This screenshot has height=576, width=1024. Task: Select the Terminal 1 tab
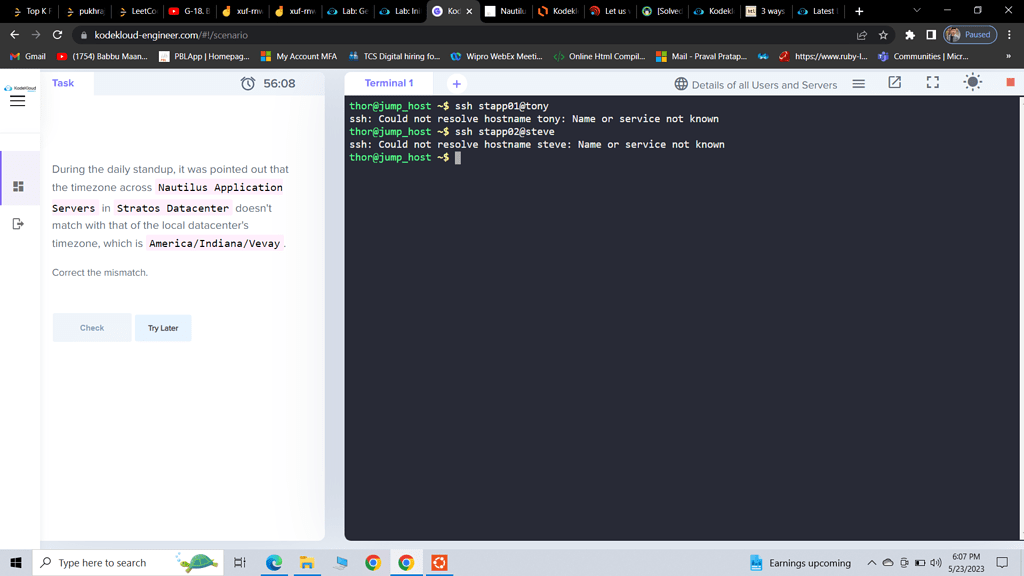[389, 83]
